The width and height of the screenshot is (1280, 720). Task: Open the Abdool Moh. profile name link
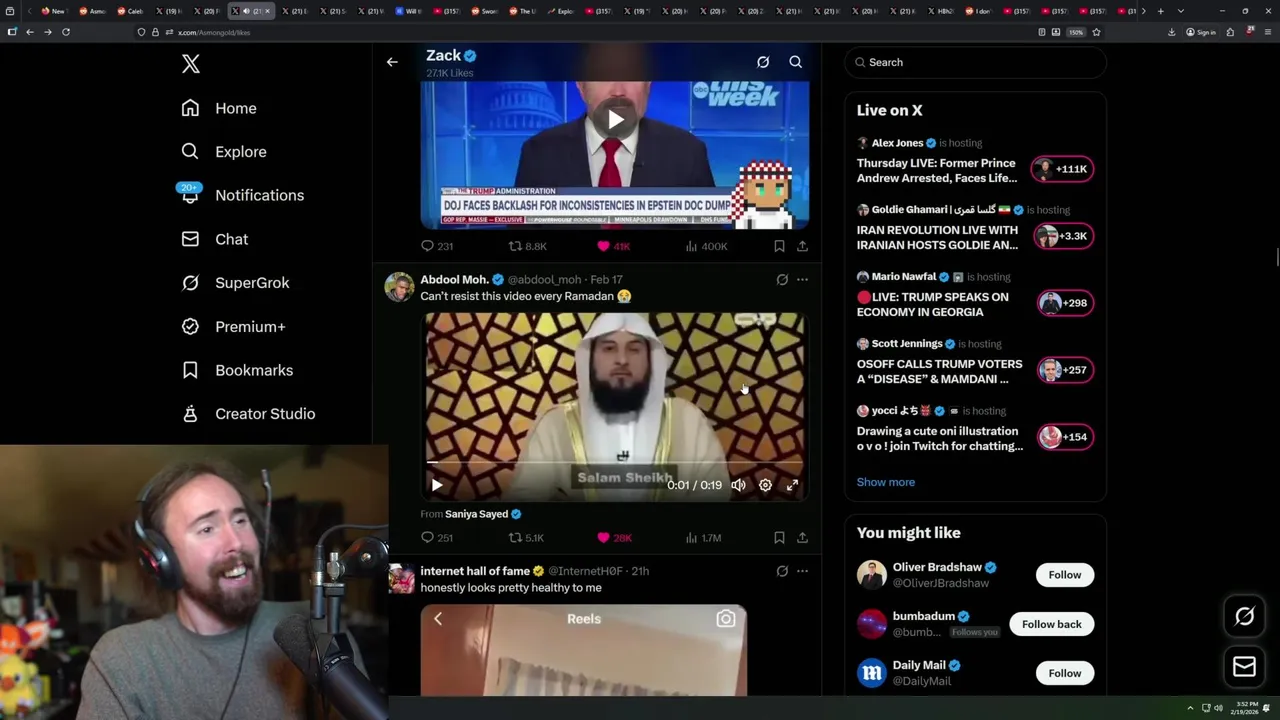[454, 280]
